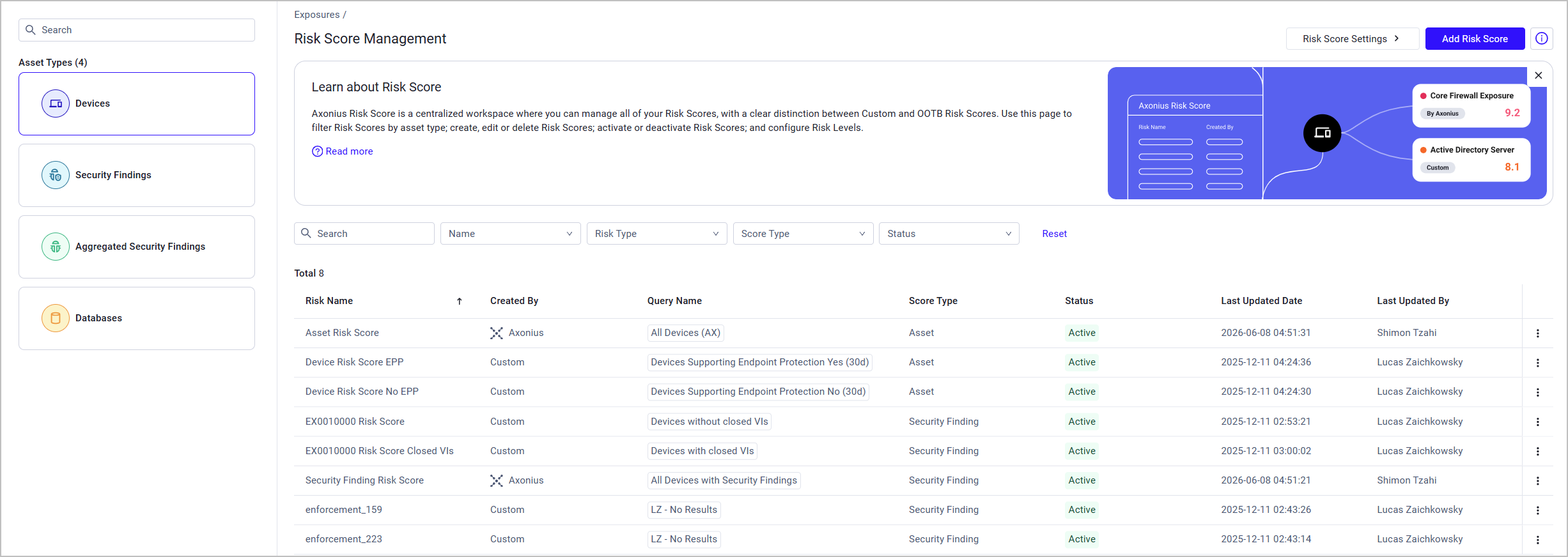Click the enforcement_223 risk name
The image size is (1568, 557).
pos(344,539)
